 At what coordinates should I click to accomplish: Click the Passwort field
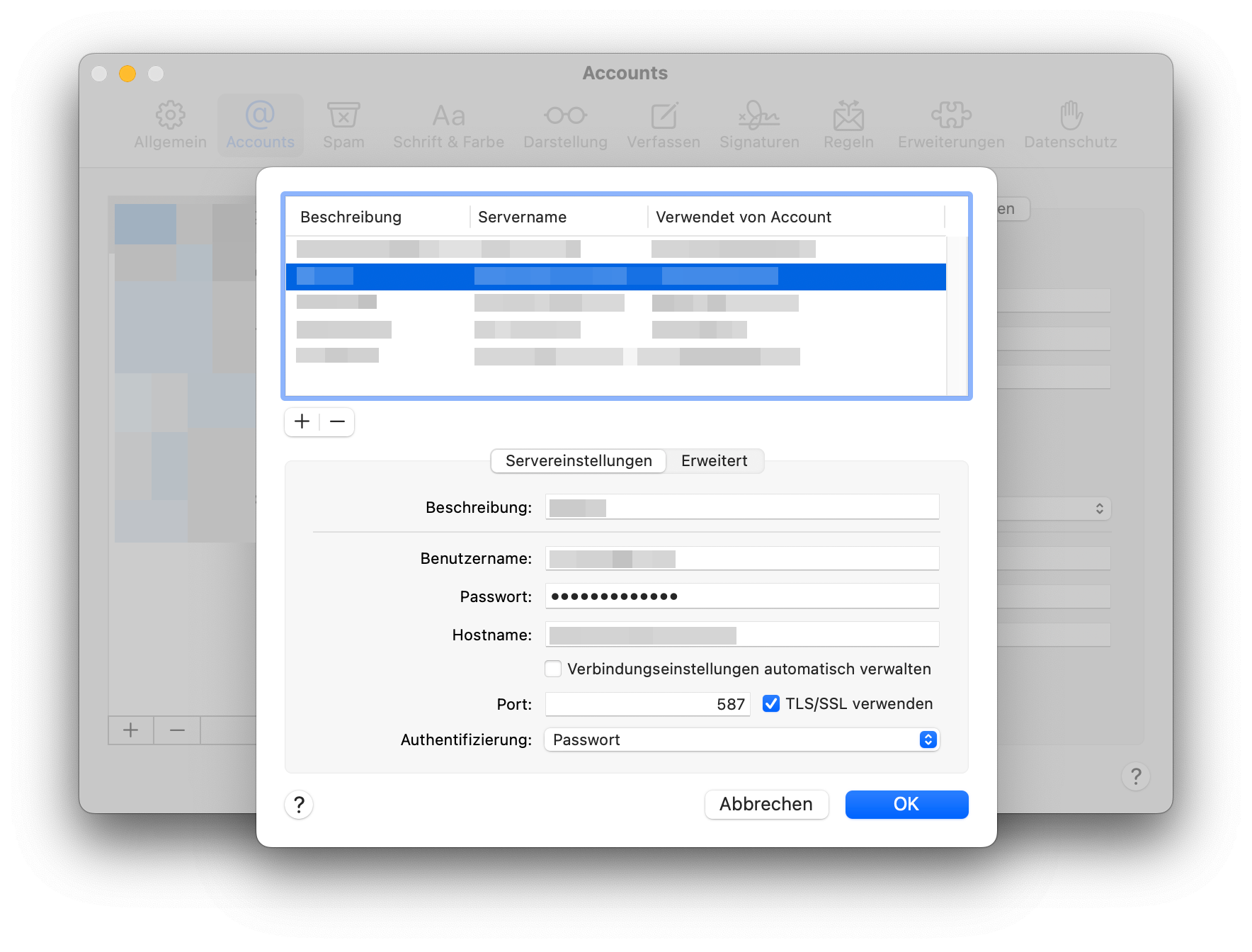click(742, 596)
